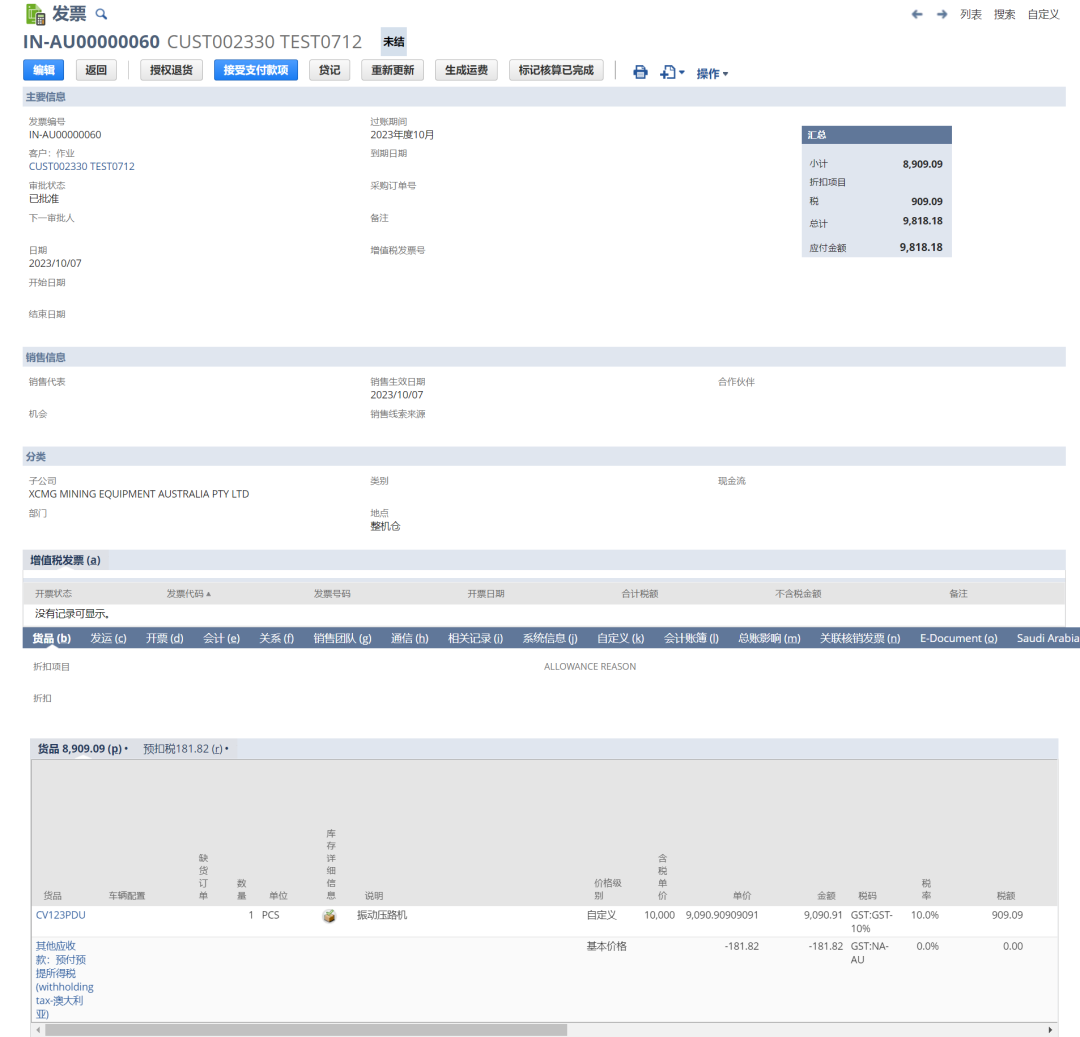The height and width of the screenshot is (1037, 1080).
Task: Open the 其他应收款 withholding tax item link
Action: point(64,980)
